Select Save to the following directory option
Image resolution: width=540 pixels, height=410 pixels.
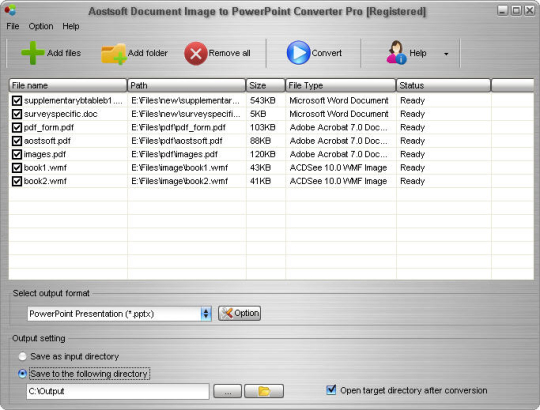(x=22, y=374)
